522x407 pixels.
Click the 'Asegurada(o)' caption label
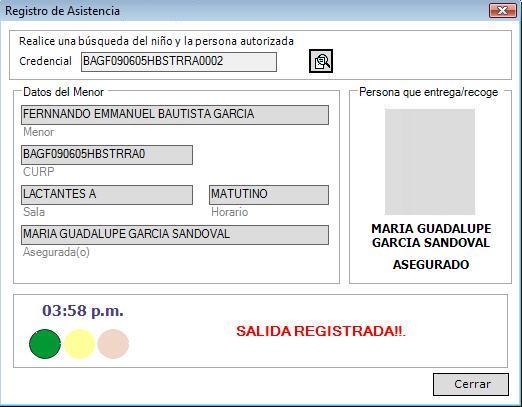[x=56, y=252]
